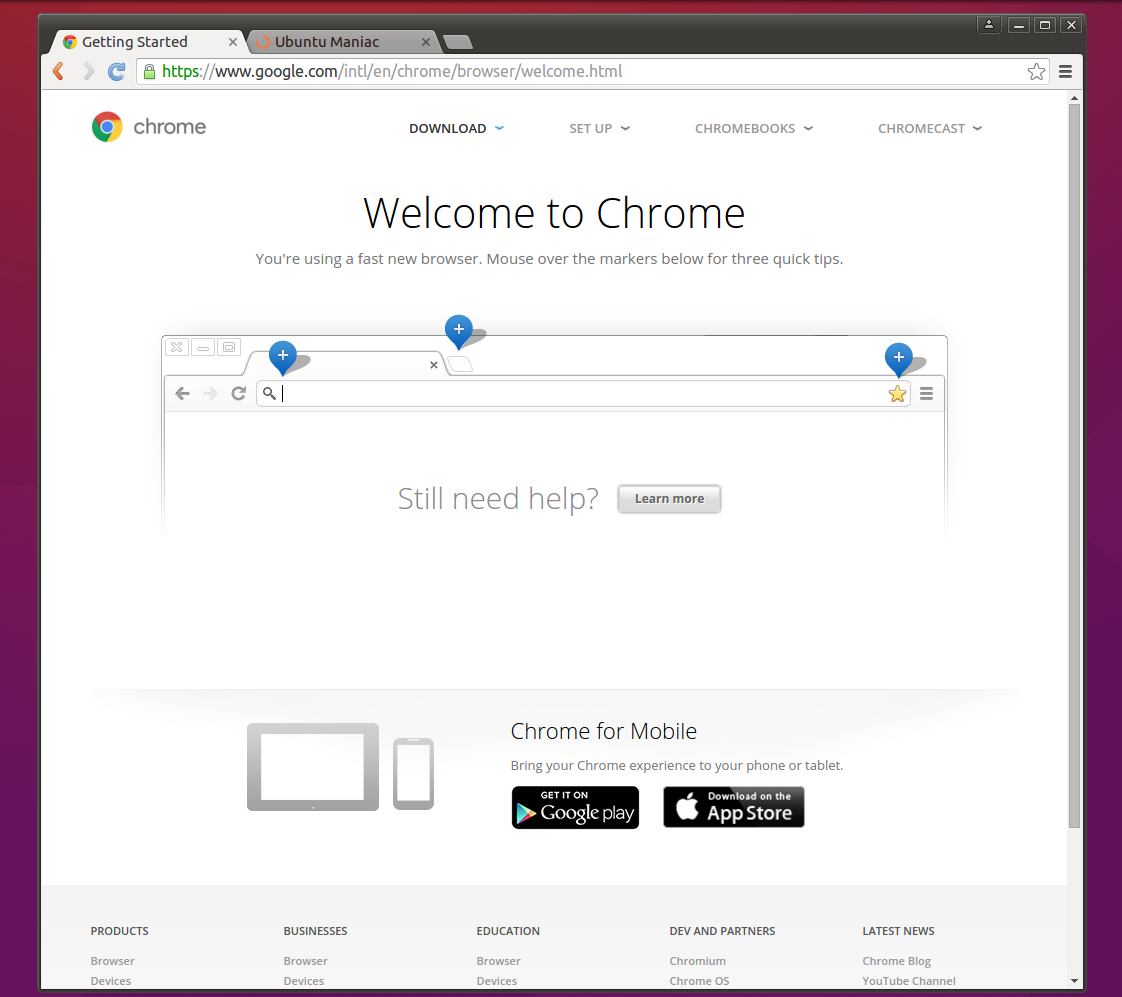Viewport: 1122px width, 997px height.
Task: Click the Welcome to Chrome heading
Action: pyautogui.click(x=554, y=213)
